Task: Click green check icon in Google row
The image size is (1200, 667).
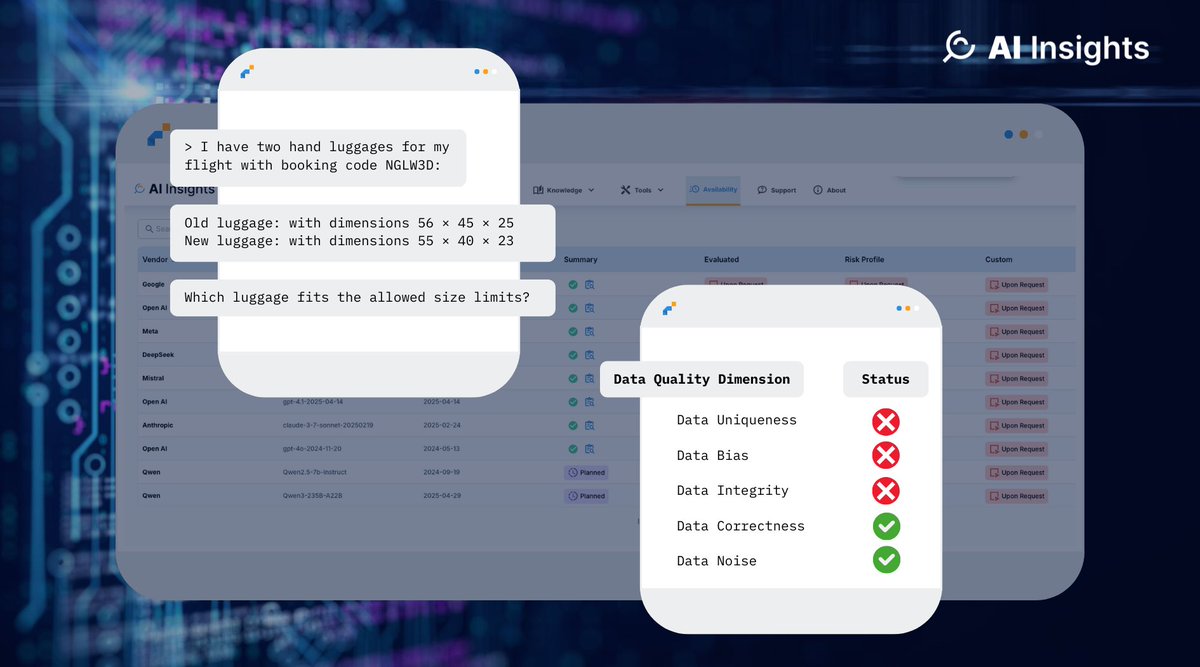Action: tap(573, 284)
